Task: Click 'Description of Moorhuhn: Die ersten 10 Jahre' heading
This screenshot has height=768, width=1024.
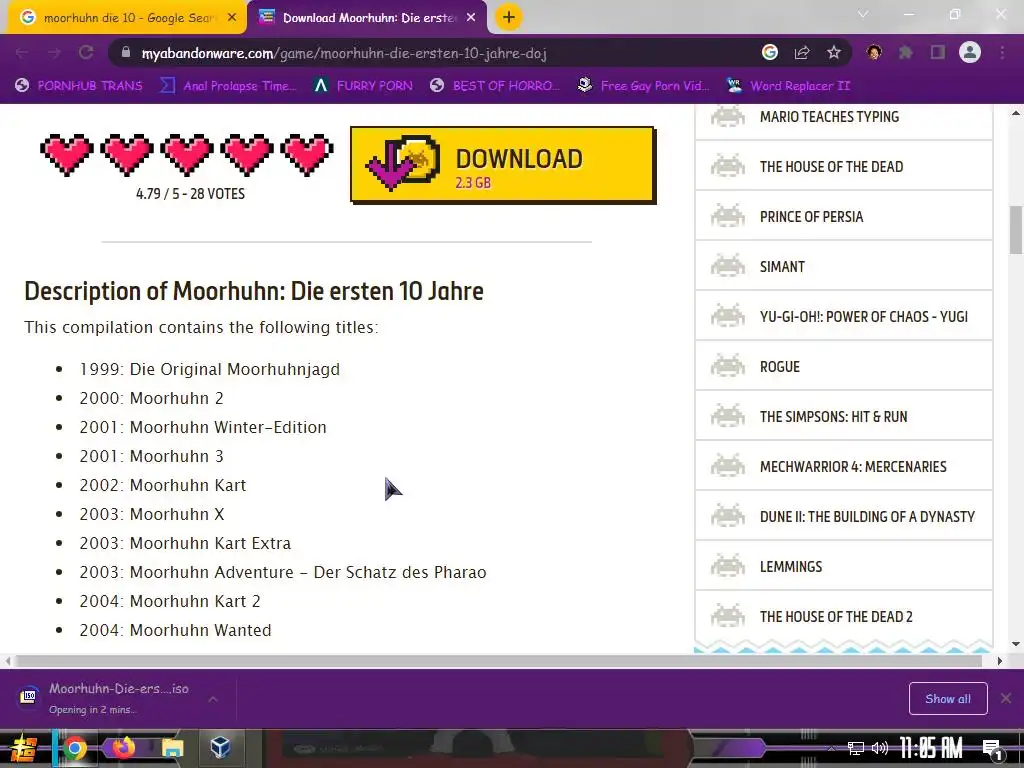Action: tap(253, 291)
